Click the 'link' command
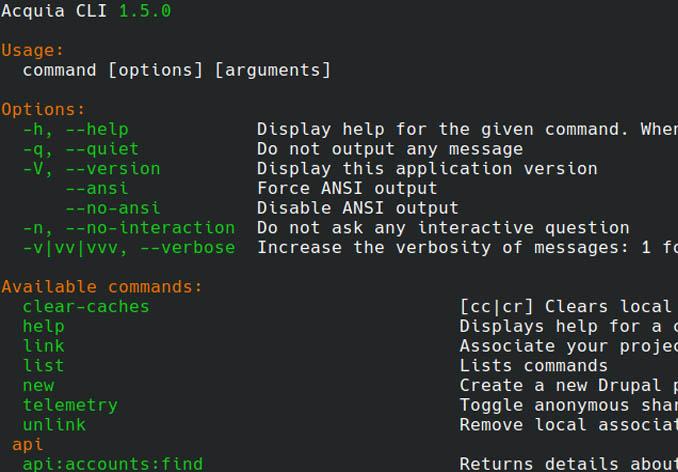This screenshot has height=472, width=678. click(x=44, y=346)
